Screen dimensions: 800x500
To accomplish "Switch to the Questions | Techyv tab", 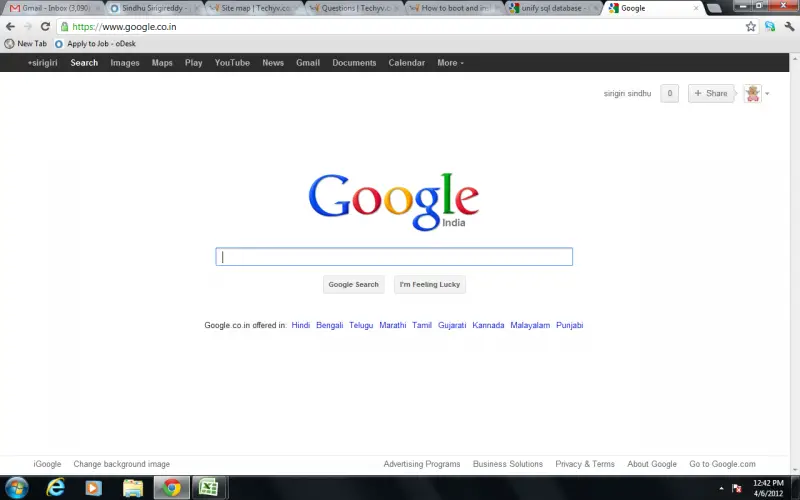I will click(x=352, y=8).
